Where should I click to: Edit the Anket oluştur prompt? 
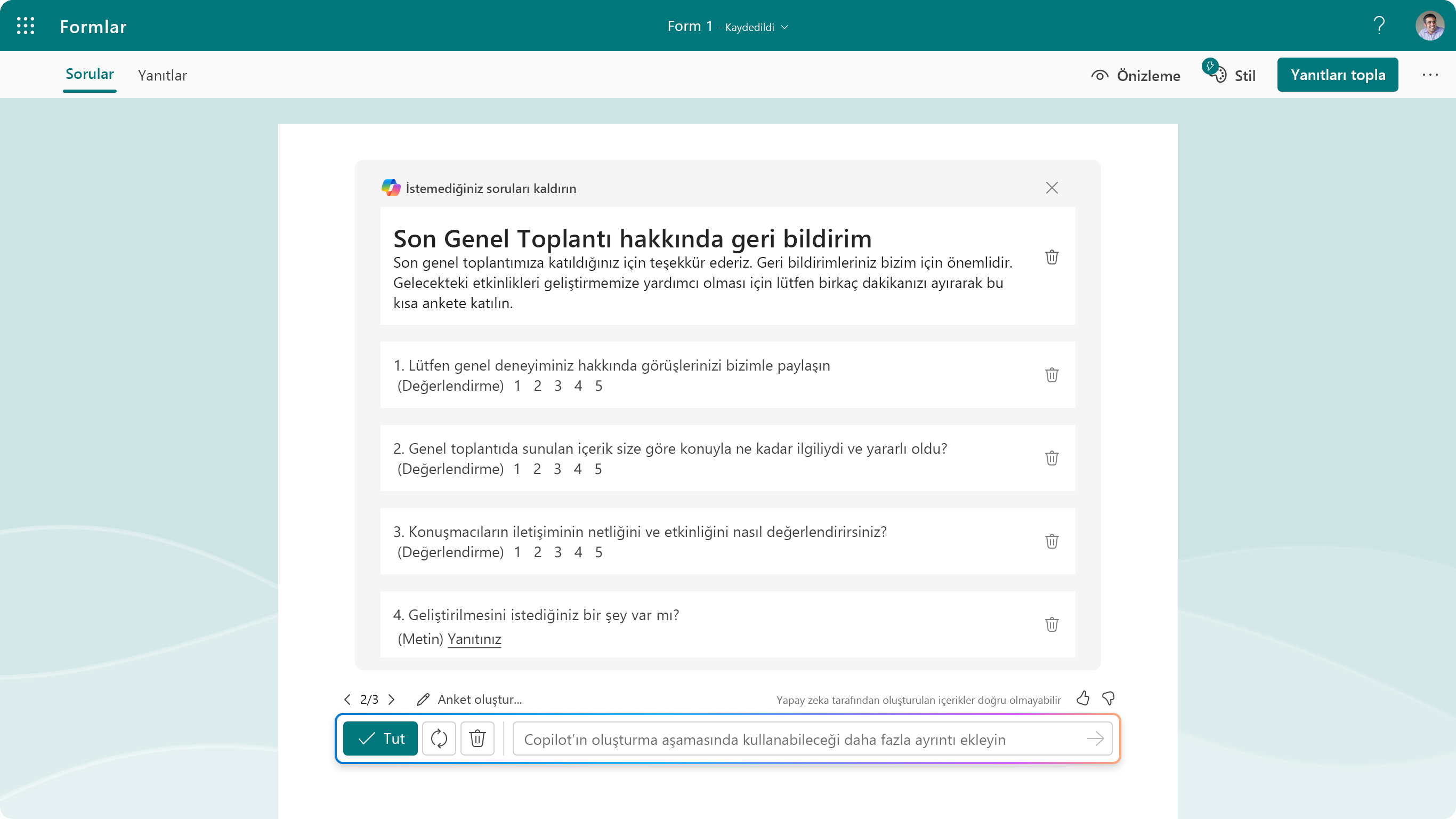click(x=469, y=700)
